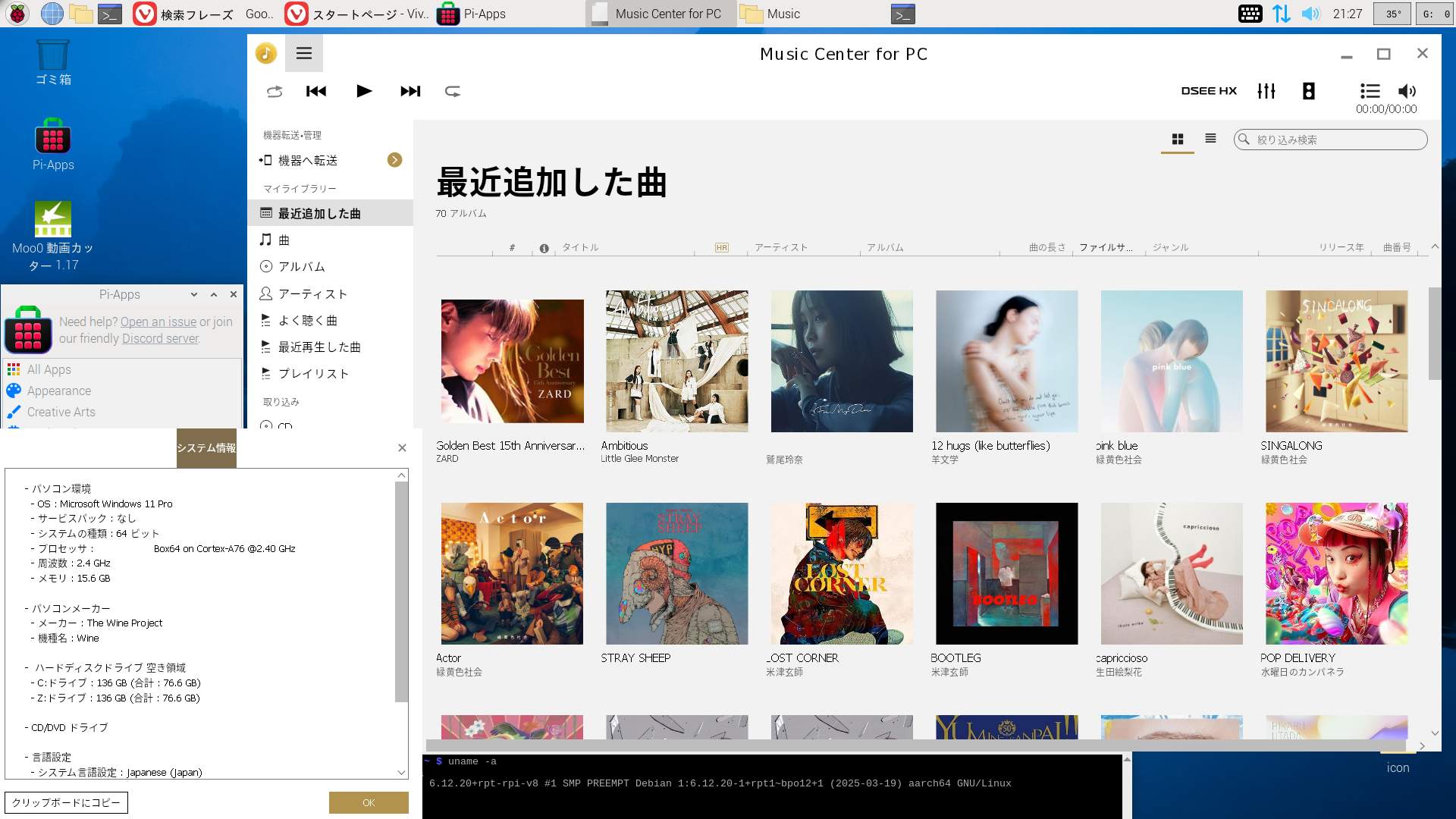Switch to list view

[1210, 139]
